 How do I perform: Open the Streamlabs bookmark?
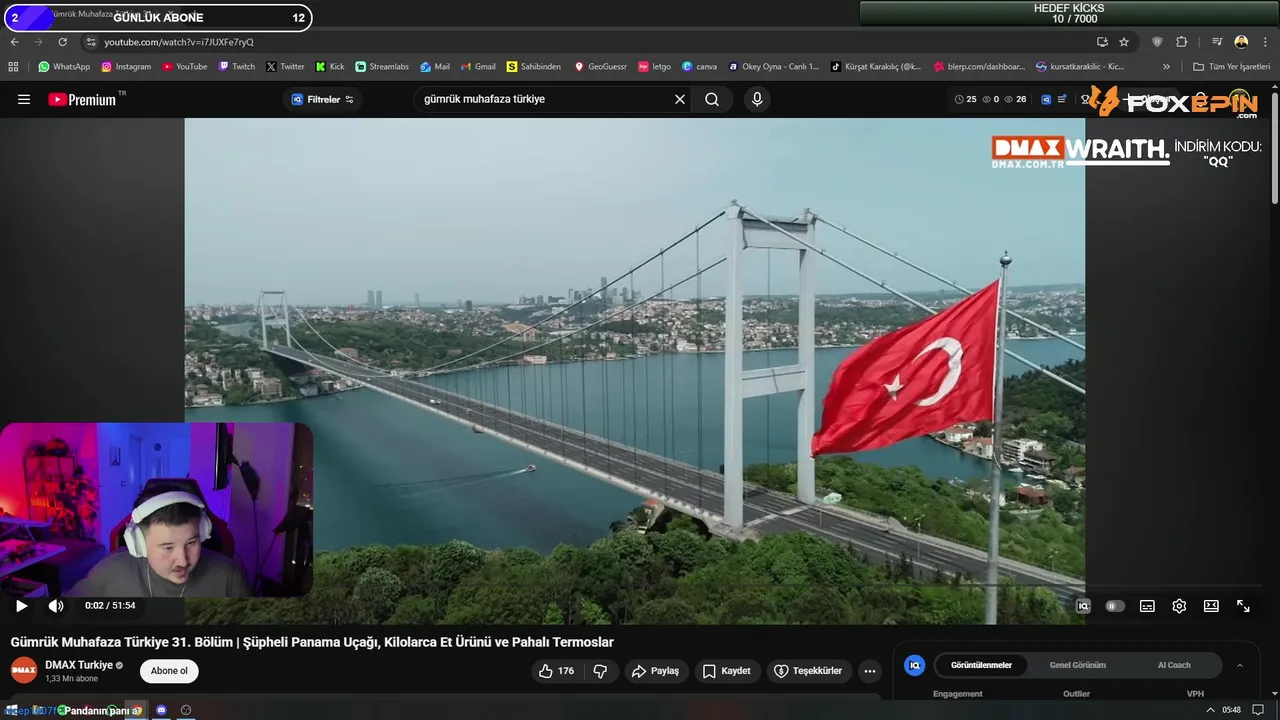coord(382,67)
